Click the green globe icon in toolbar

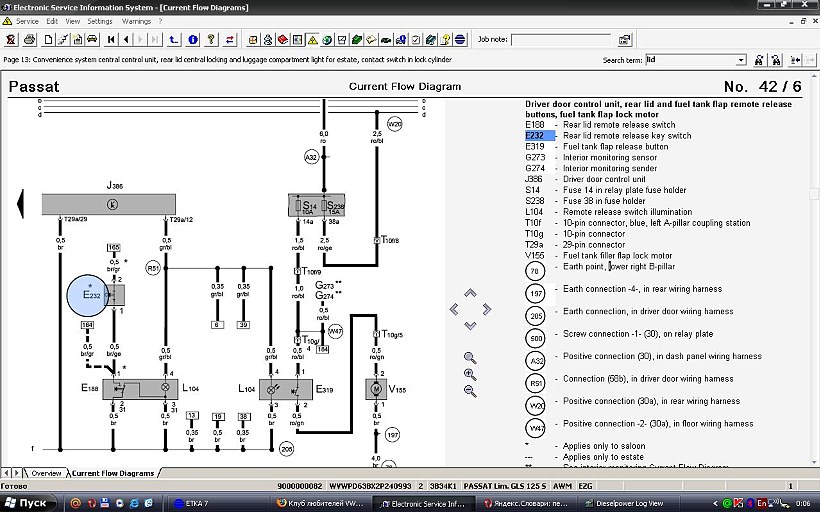click(327, 40)
